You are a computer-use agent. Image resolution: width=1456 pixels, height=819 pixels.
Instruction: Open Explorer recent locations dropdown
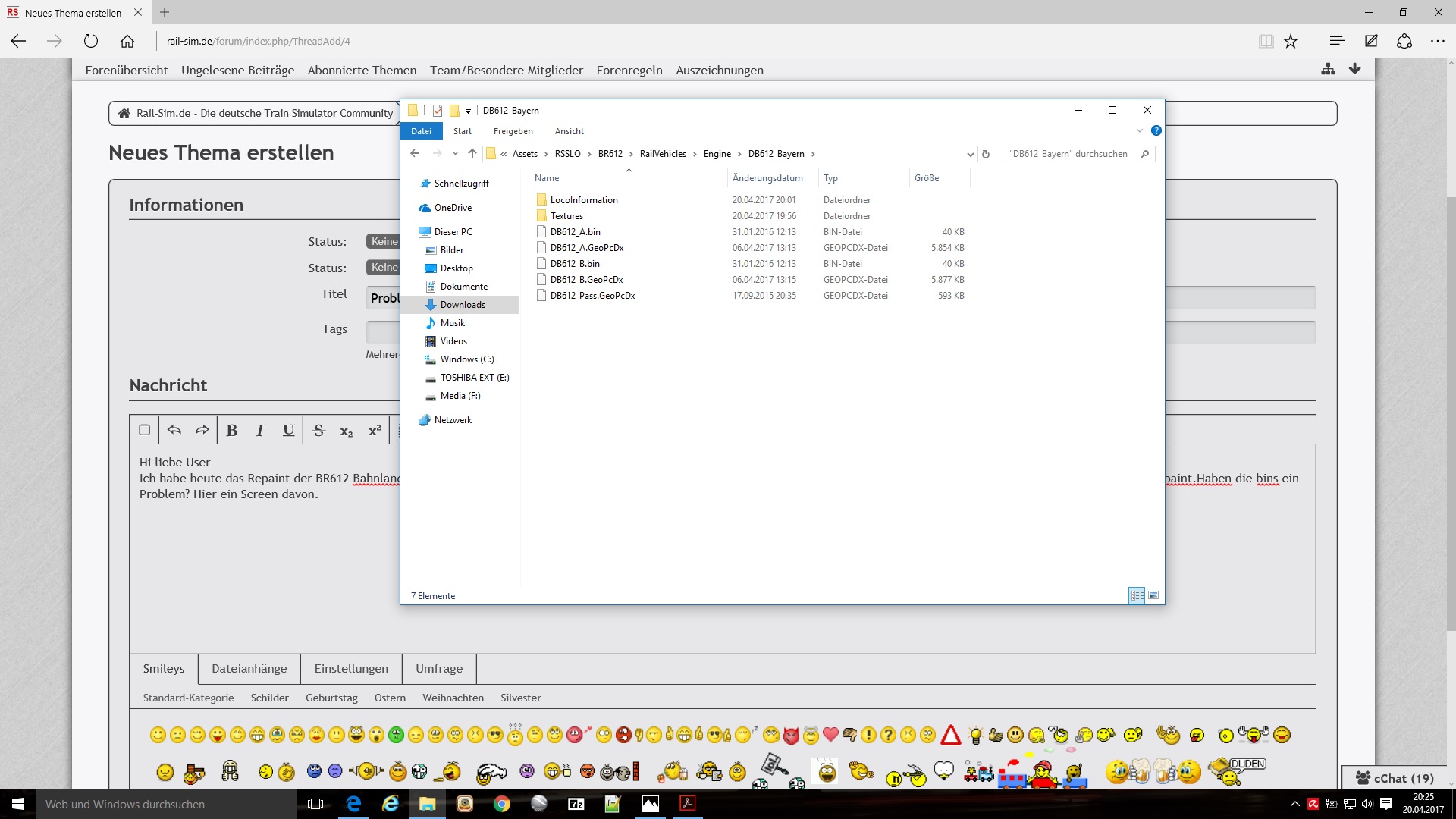[455, 154]
